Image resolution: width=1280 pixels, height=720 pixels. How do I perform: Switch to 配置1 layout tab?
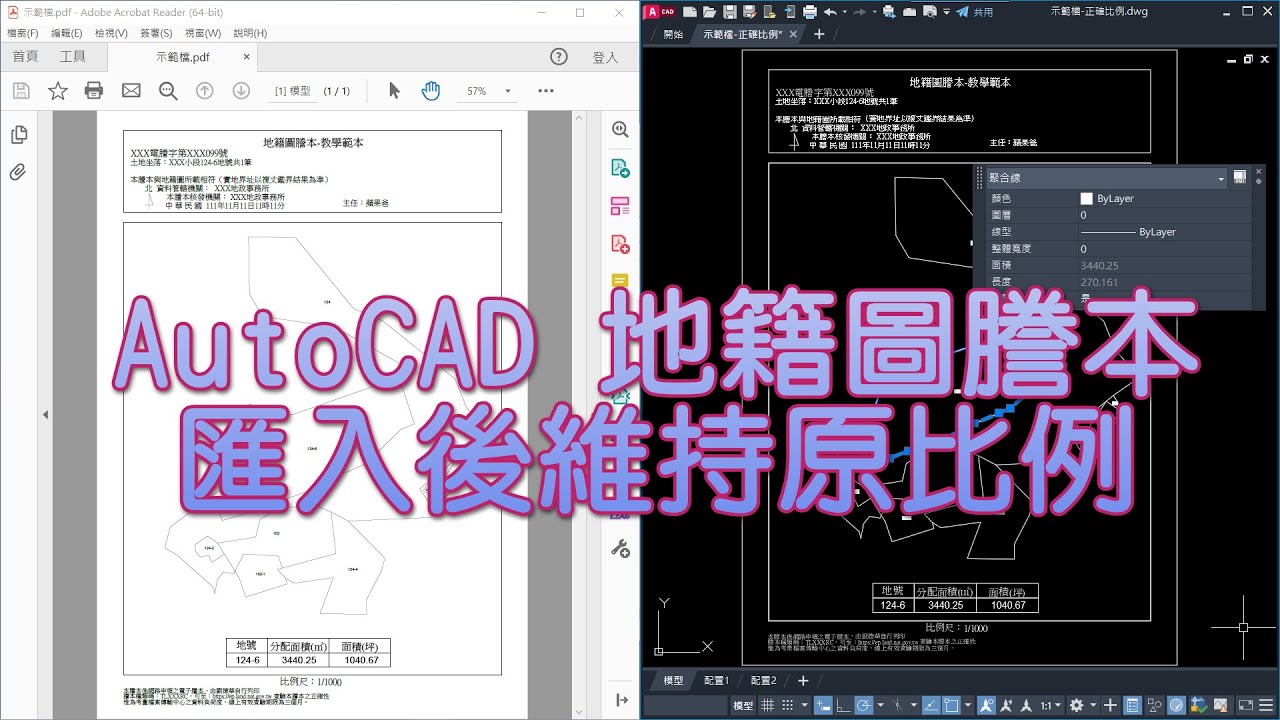click(x=716, y=680)
